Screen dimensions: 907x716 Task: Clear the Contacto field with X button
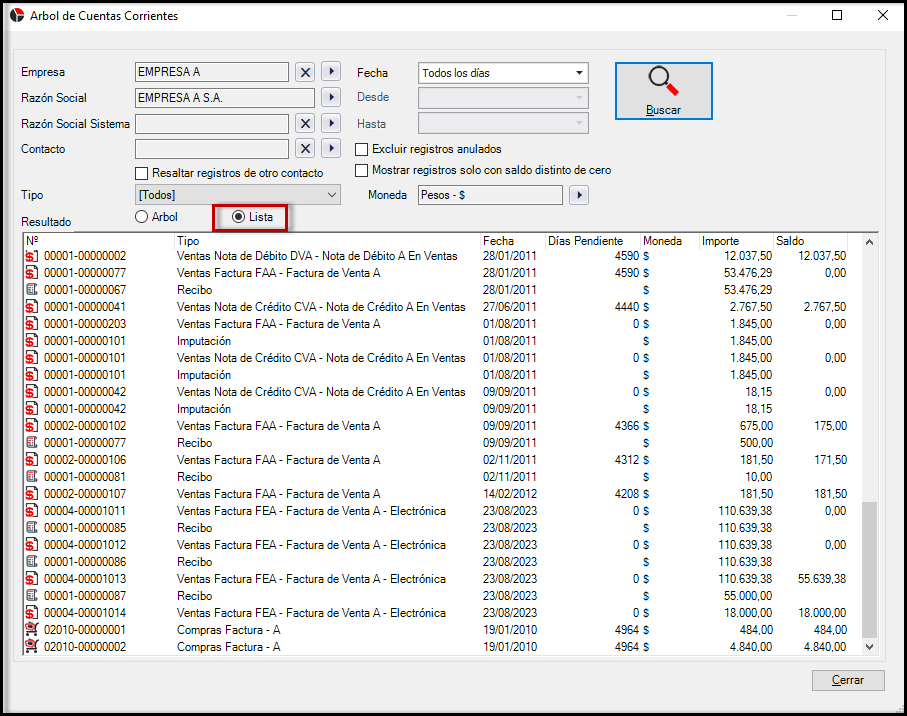coord(305,149)
